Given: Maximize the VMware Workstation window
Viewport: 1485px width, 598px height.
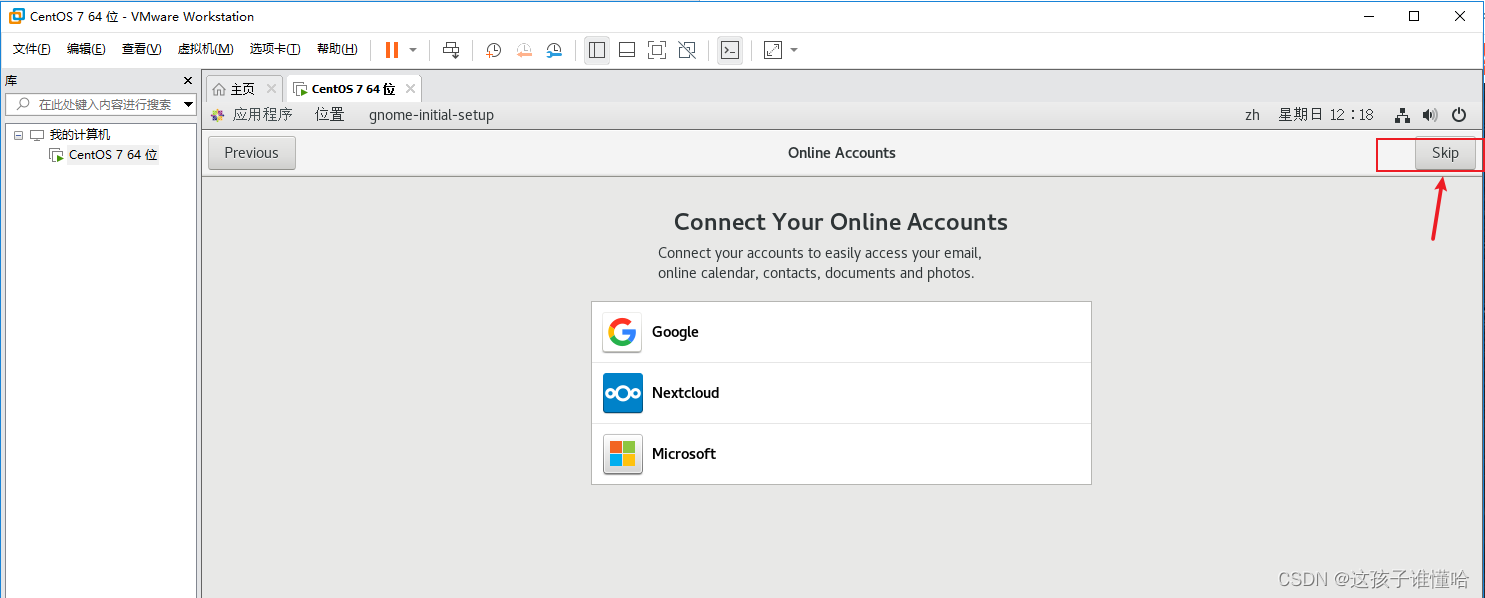Looking at the screenshot, I should 1414,16.
